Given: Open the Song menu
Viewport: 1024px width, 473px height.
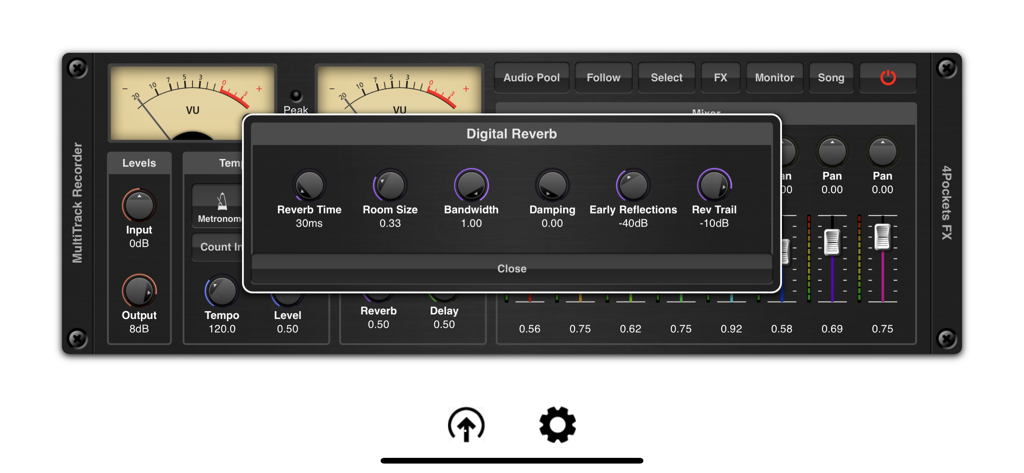Looking at the screenshot, I should click(x=831, y=78).
